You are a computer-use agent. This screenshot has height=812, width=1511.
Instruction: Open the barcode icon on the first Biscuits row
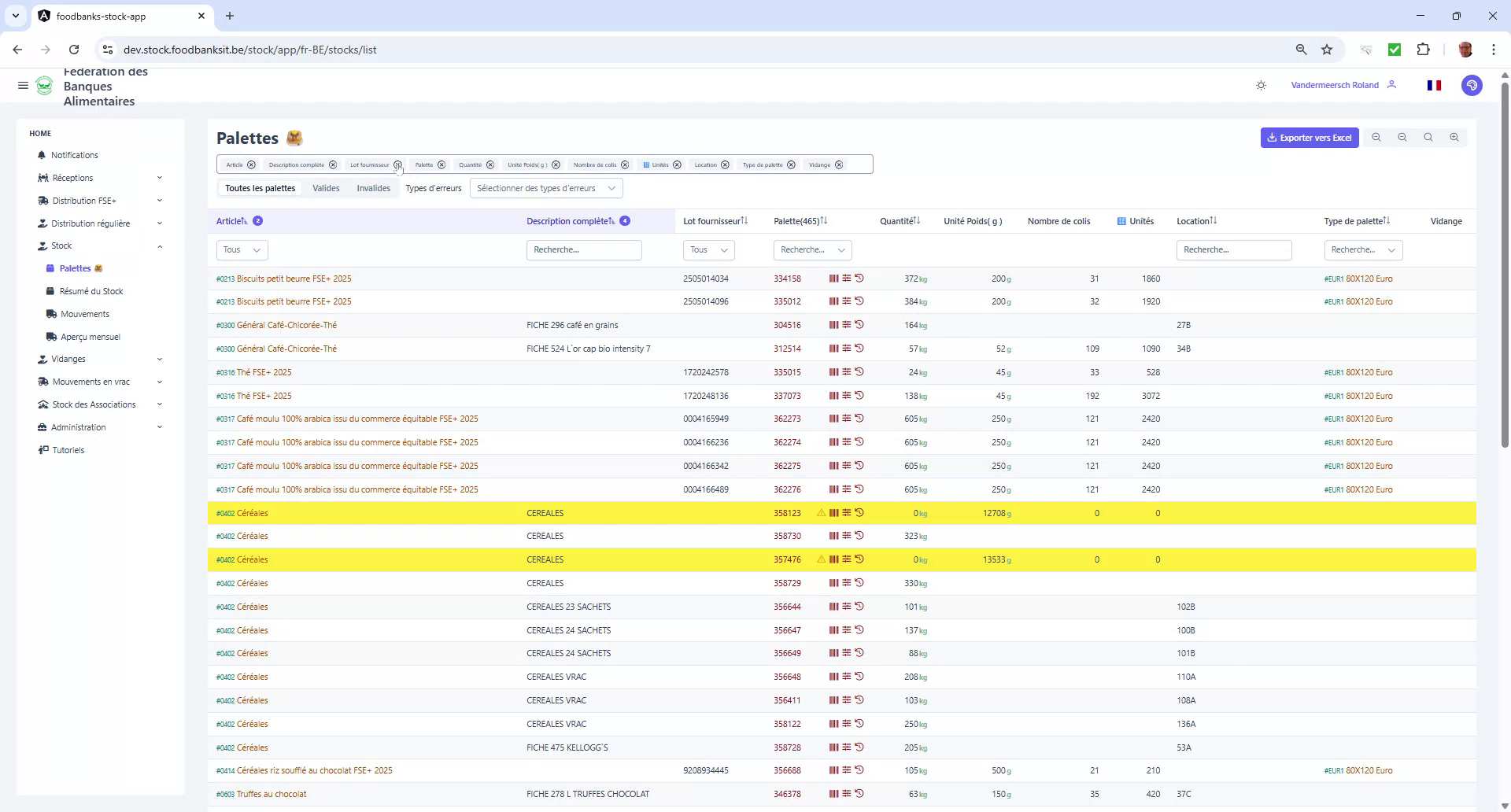[833, 279]
